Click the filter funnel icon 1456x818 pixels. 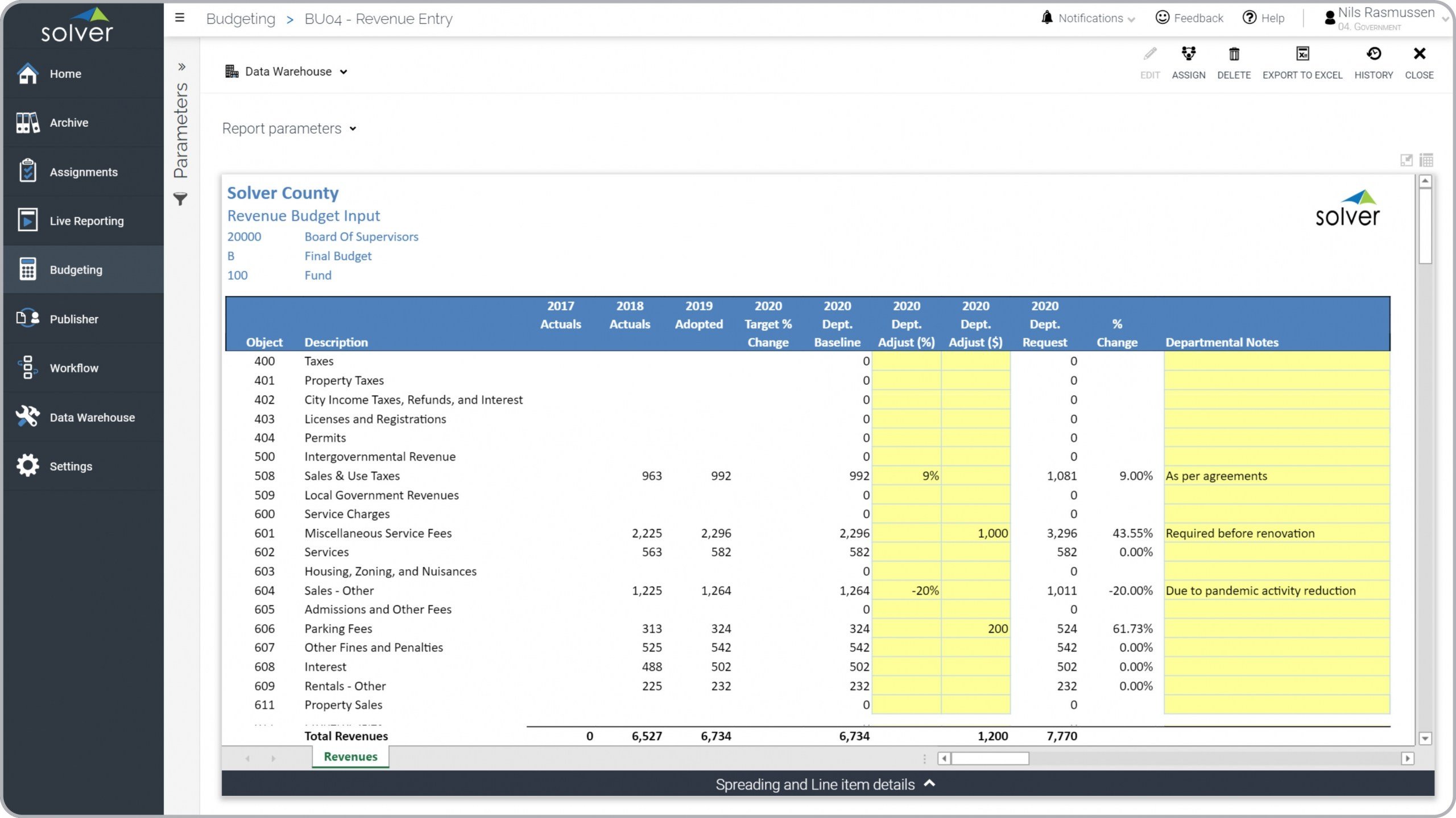pyautogui.click(x=180, y=199)
